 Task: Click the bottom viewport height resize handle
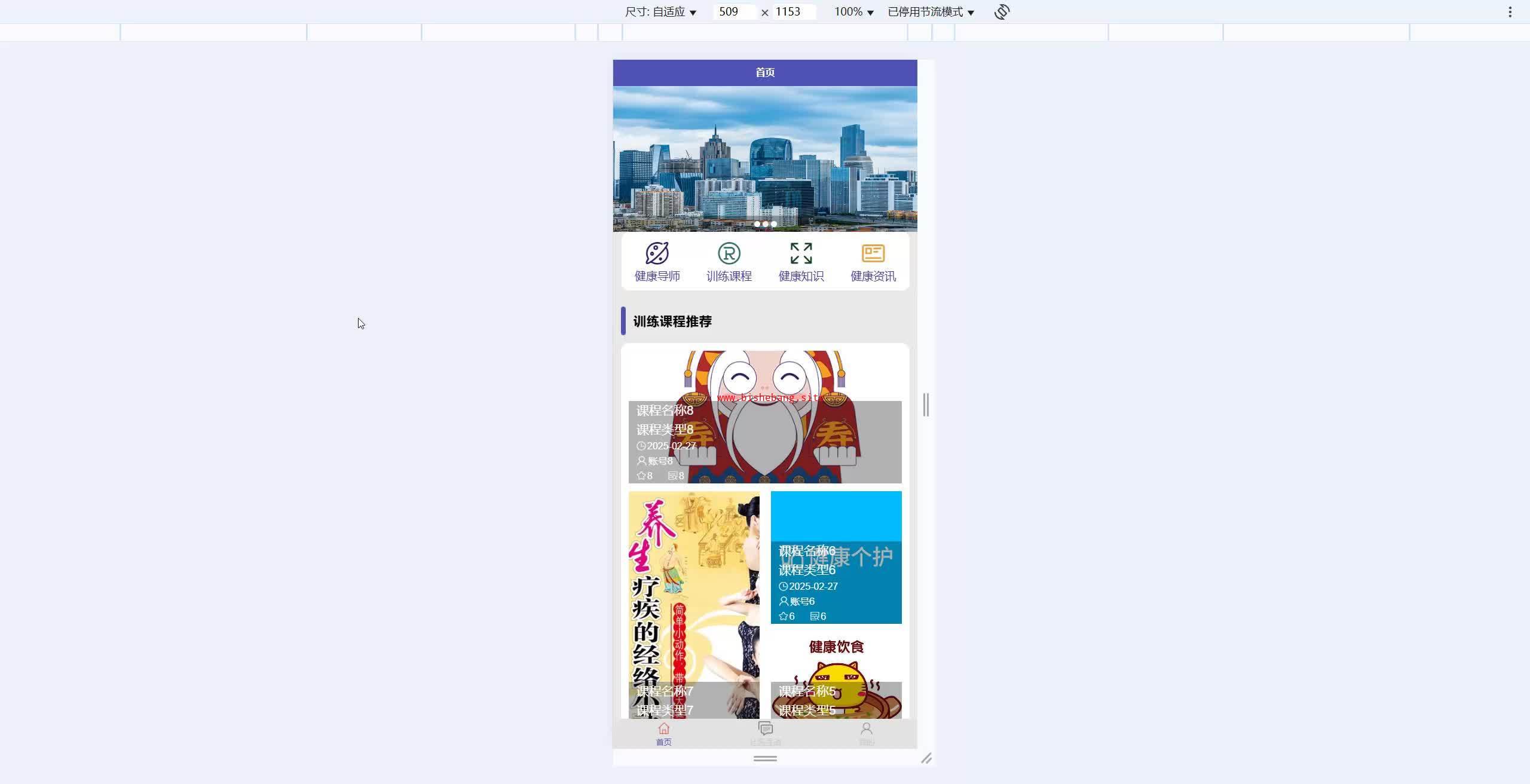(x=765, y=758)
